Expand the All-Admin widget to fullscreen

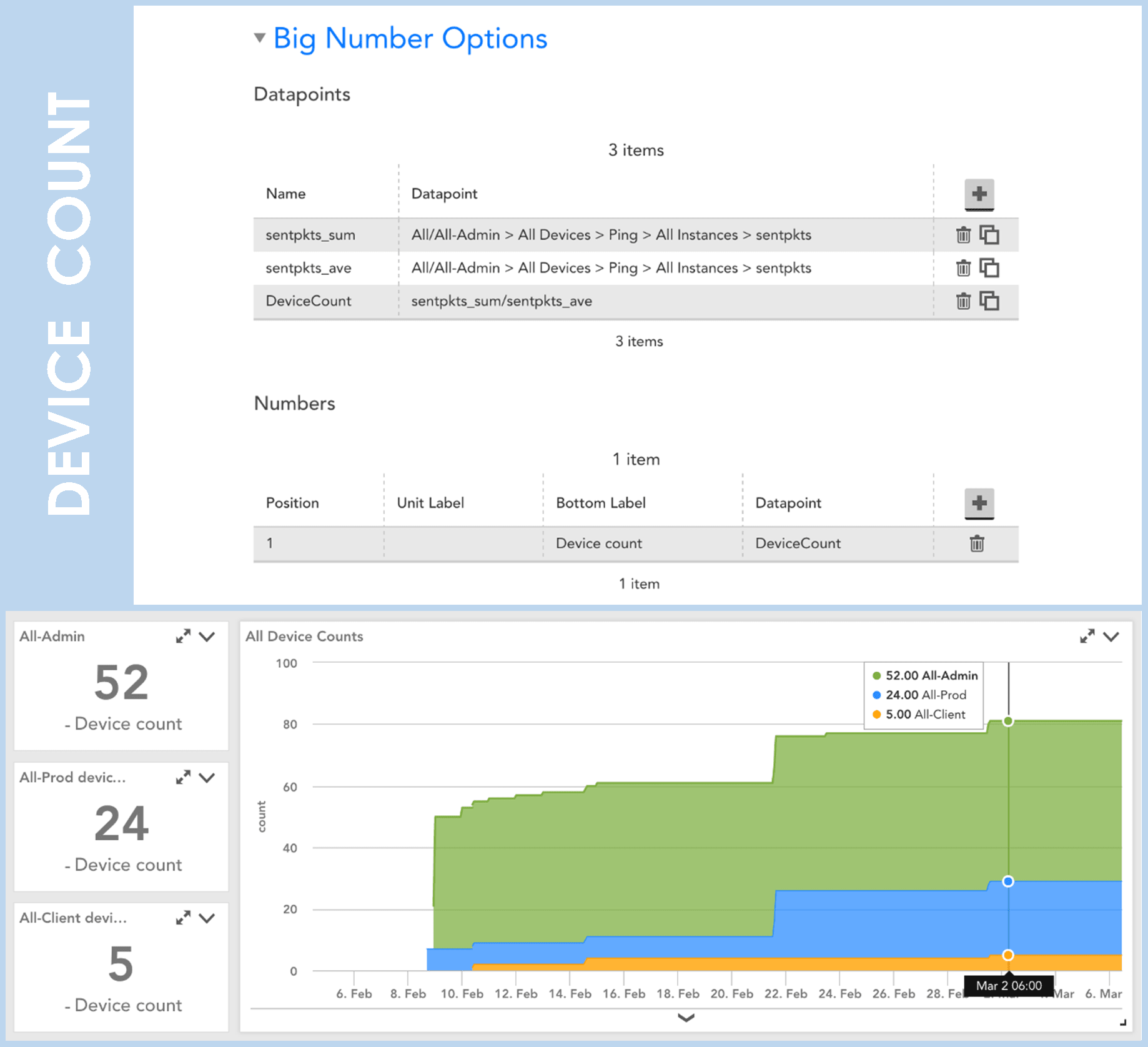[x=183, y=637]
